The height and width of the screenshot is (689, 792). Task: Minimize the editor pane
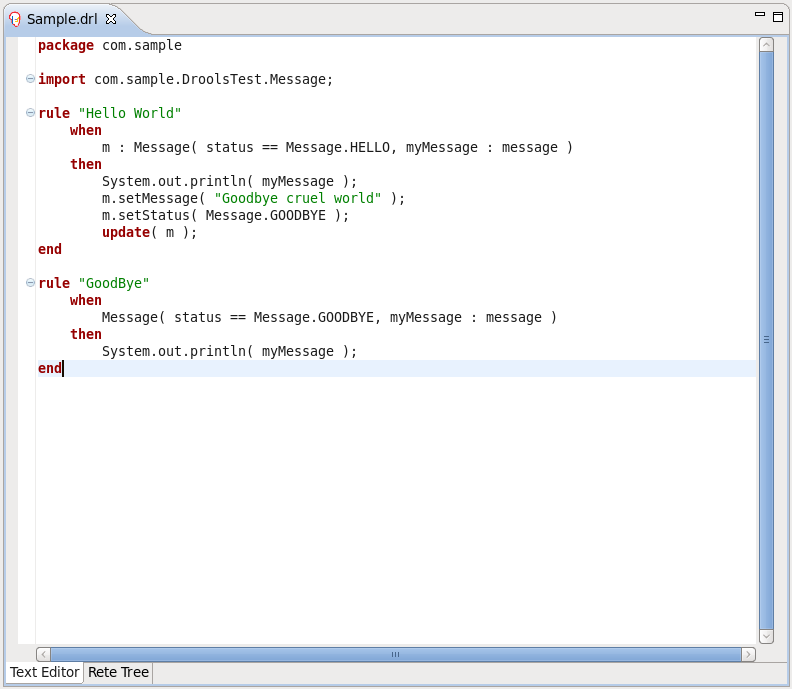[760, 15]
